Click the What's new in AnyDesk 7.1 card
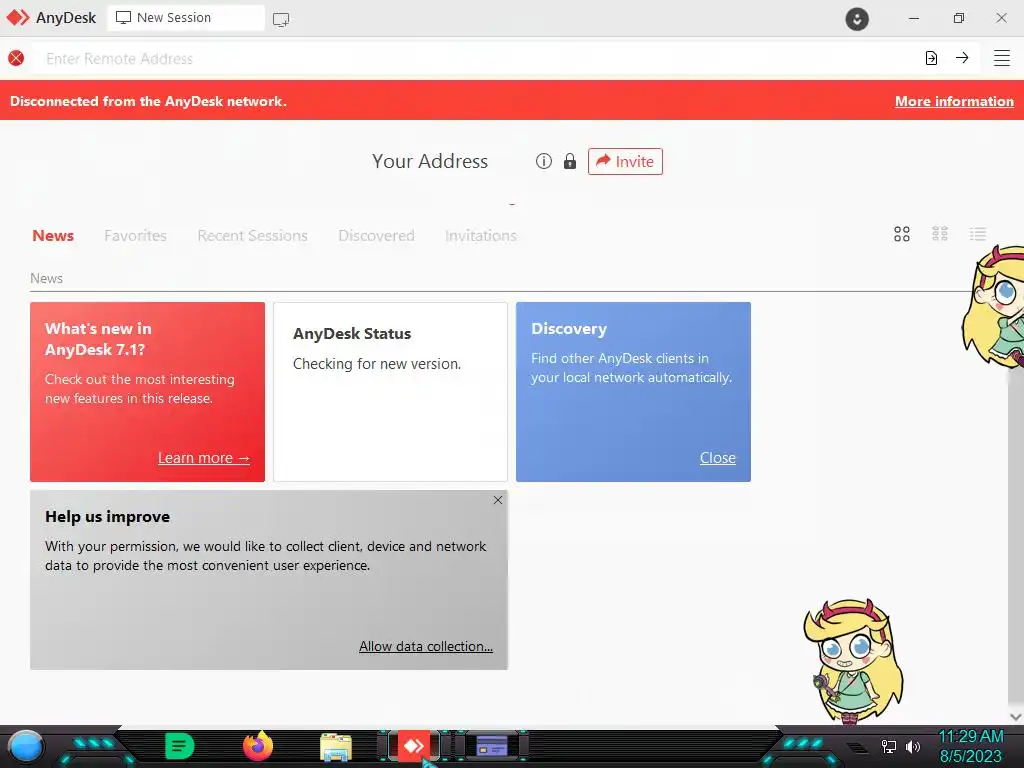Image resolution: width=1024 pixels, height=768 pixels. 148,392
